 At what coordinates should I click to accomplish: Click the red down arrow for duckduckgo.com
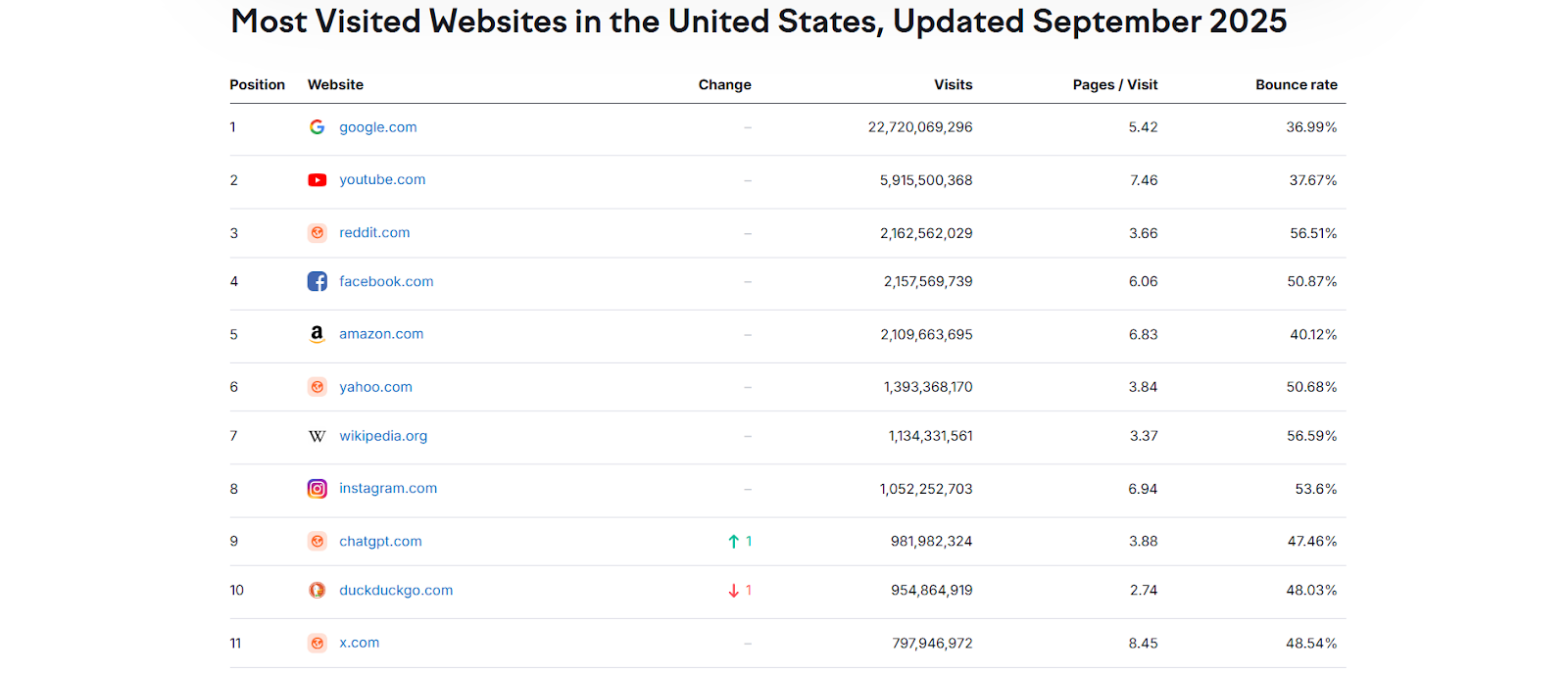click(733, 591)
